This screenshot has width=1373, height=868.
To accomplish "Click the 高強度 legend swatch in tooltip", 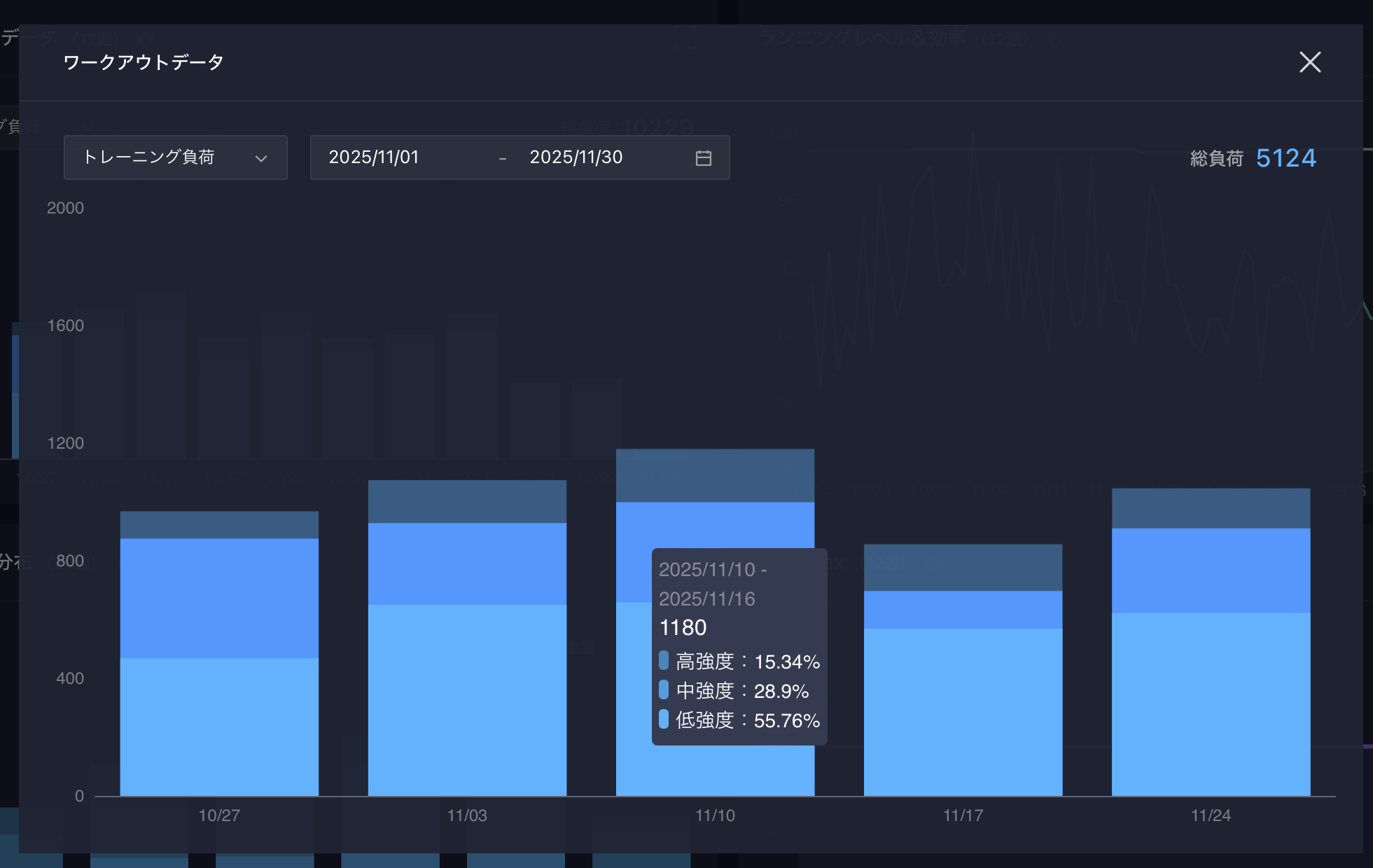I will coord(664,660).
